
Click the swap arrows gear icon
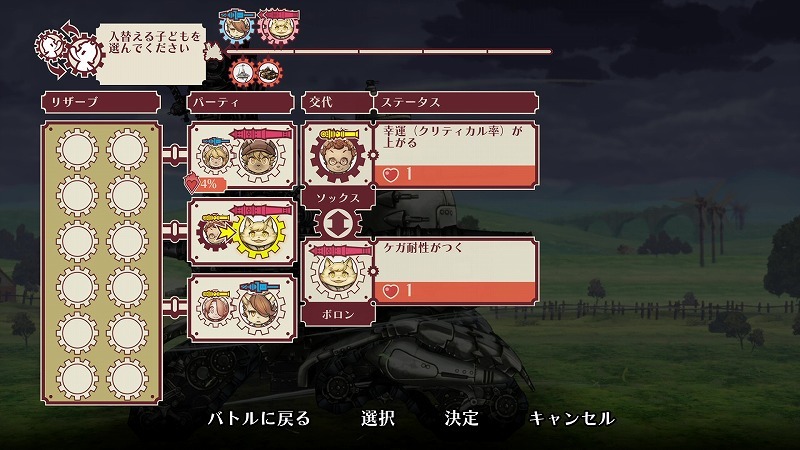pyautogui.click(x=338, y=223)
